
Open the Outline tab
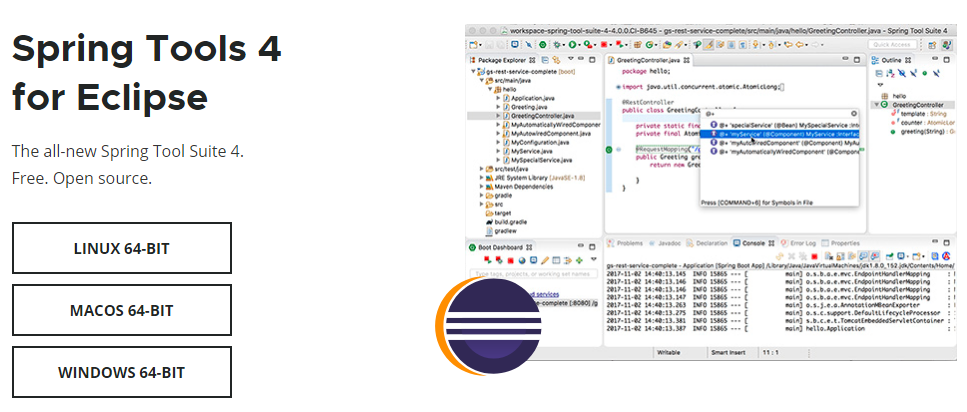(x=891, y=60)
